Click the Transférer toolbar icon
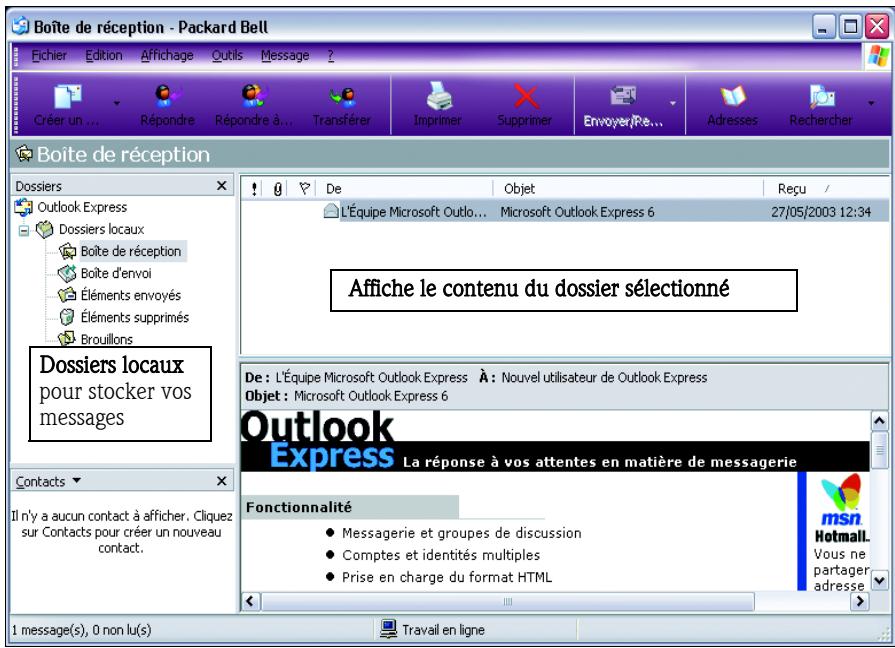 (342, 96)
